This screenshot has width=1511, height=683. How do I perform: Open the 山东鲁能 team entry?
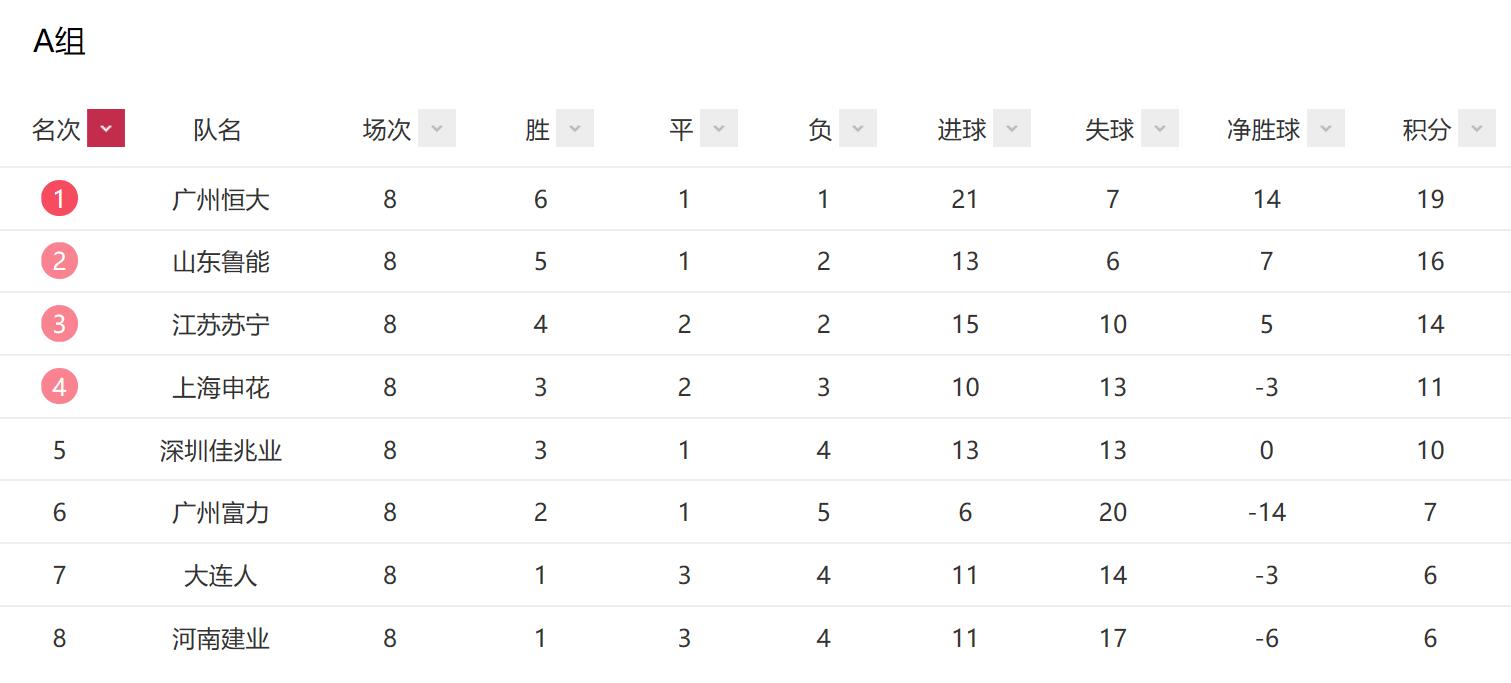(219, 261)
